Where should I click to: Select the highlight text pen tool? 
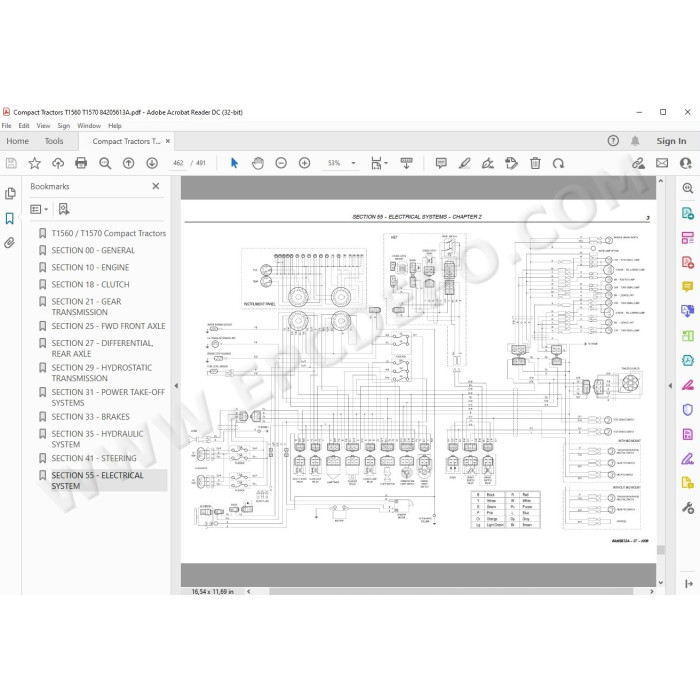pos(465,163)
